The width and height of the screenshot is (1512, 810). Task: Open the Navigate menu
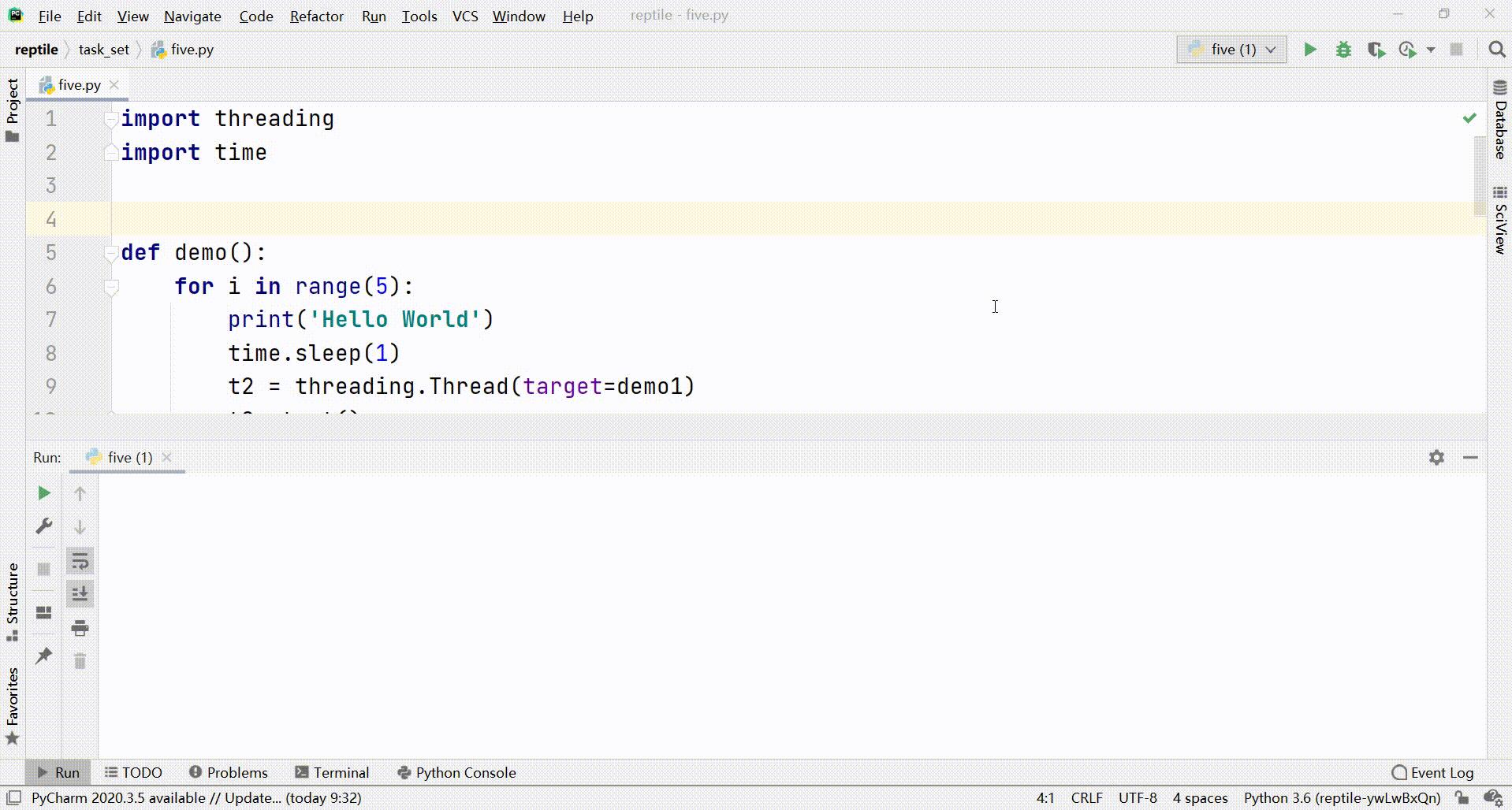click(x=192, y=16)
